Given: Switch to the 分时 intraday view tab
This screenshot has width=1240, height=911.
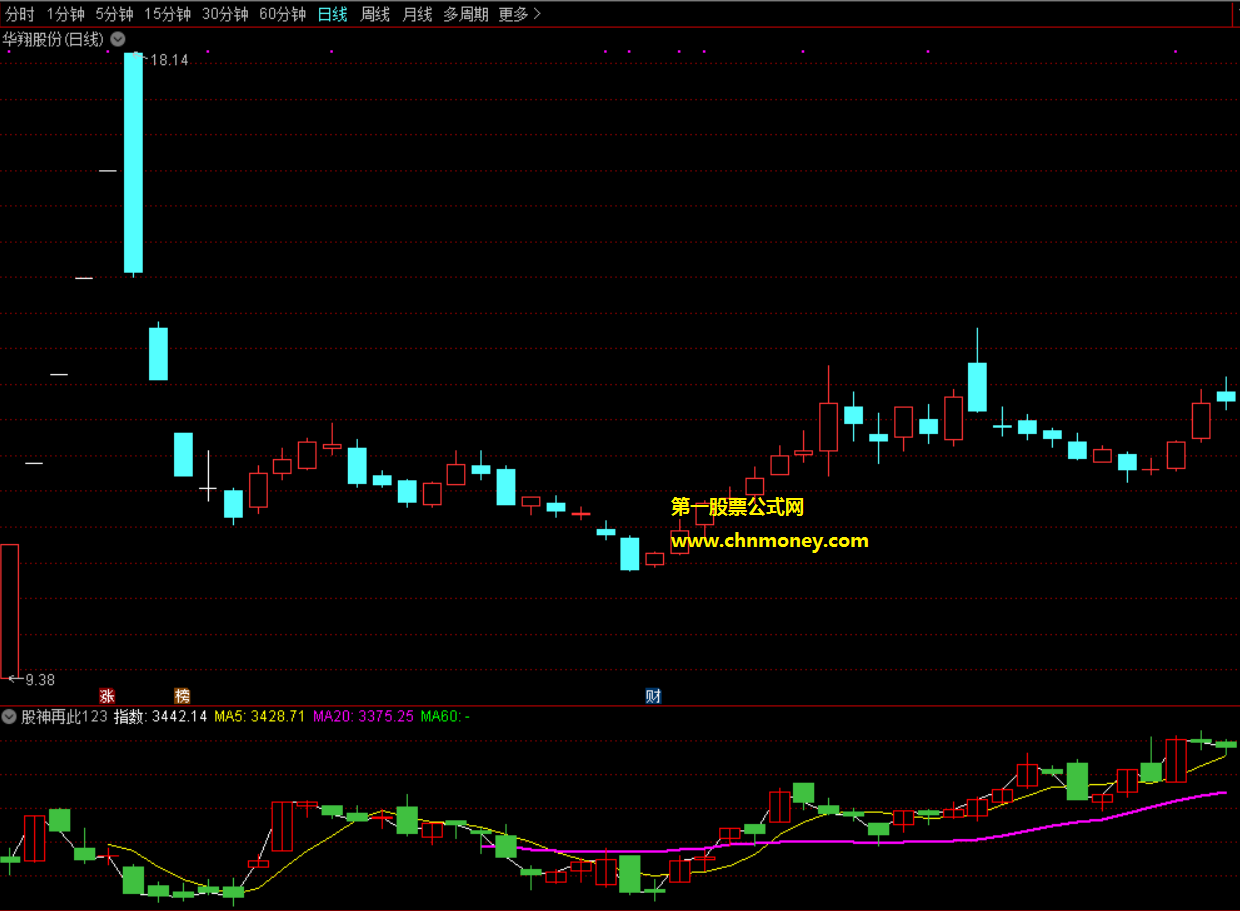Looking at the screenshot, I should tap(20, 14).
